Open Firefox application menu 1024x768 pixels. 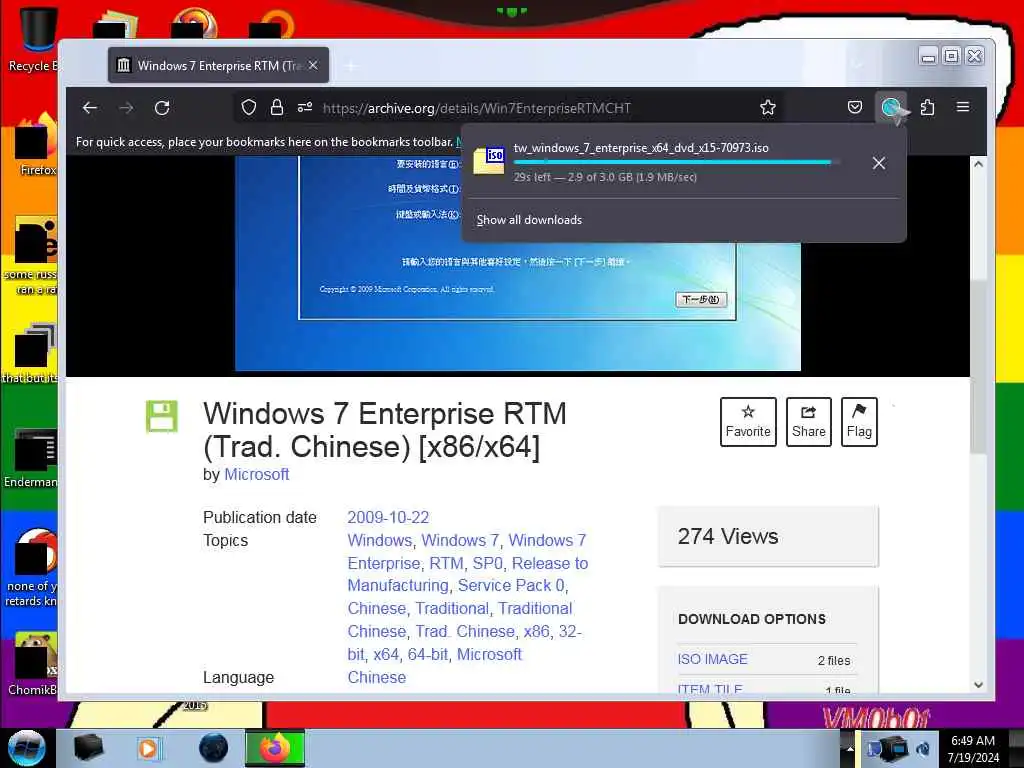click(x=963, y=107)
